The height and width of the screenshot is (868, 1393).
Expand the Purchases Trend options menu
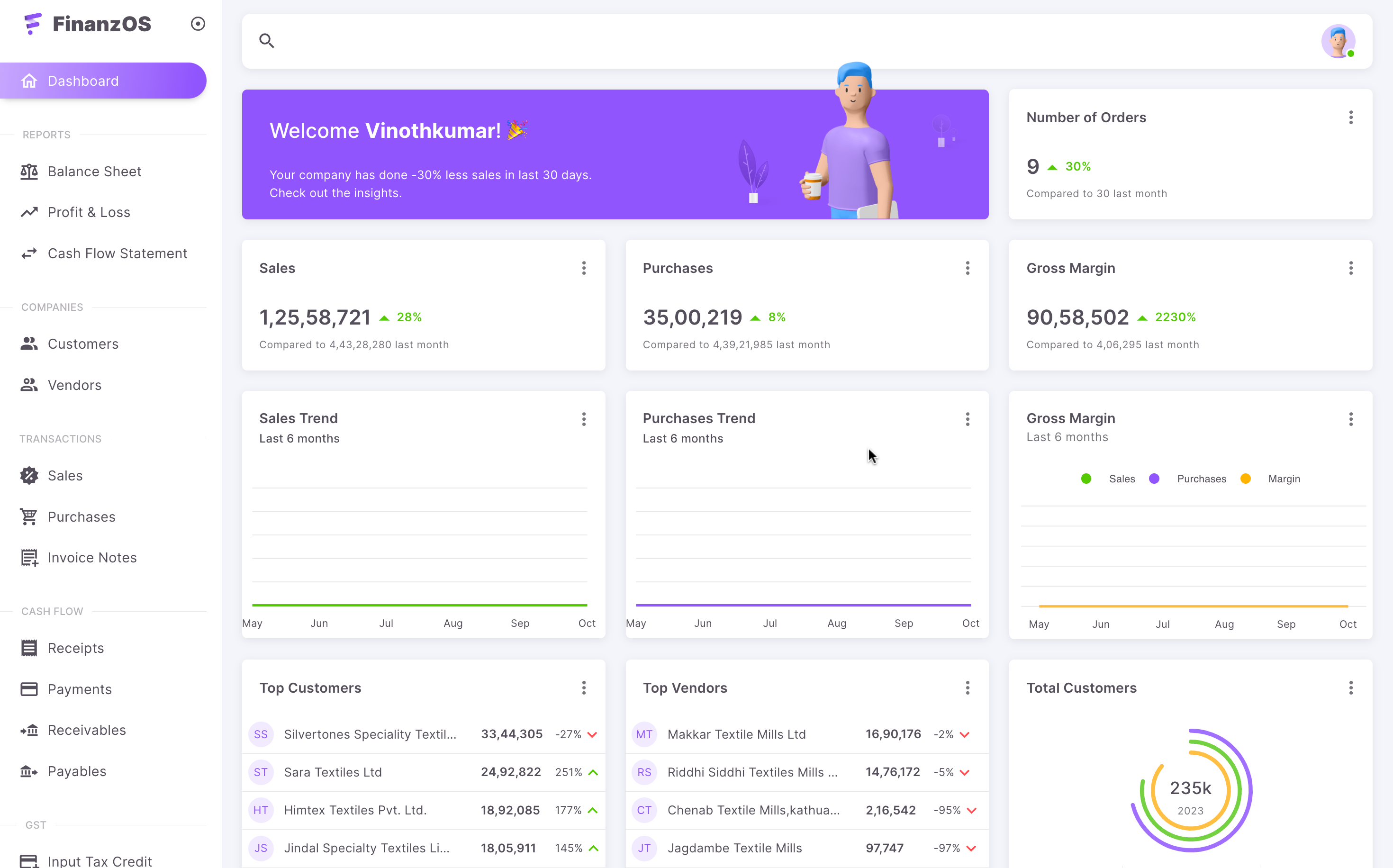pyautogui.click(x=967, y=419)
